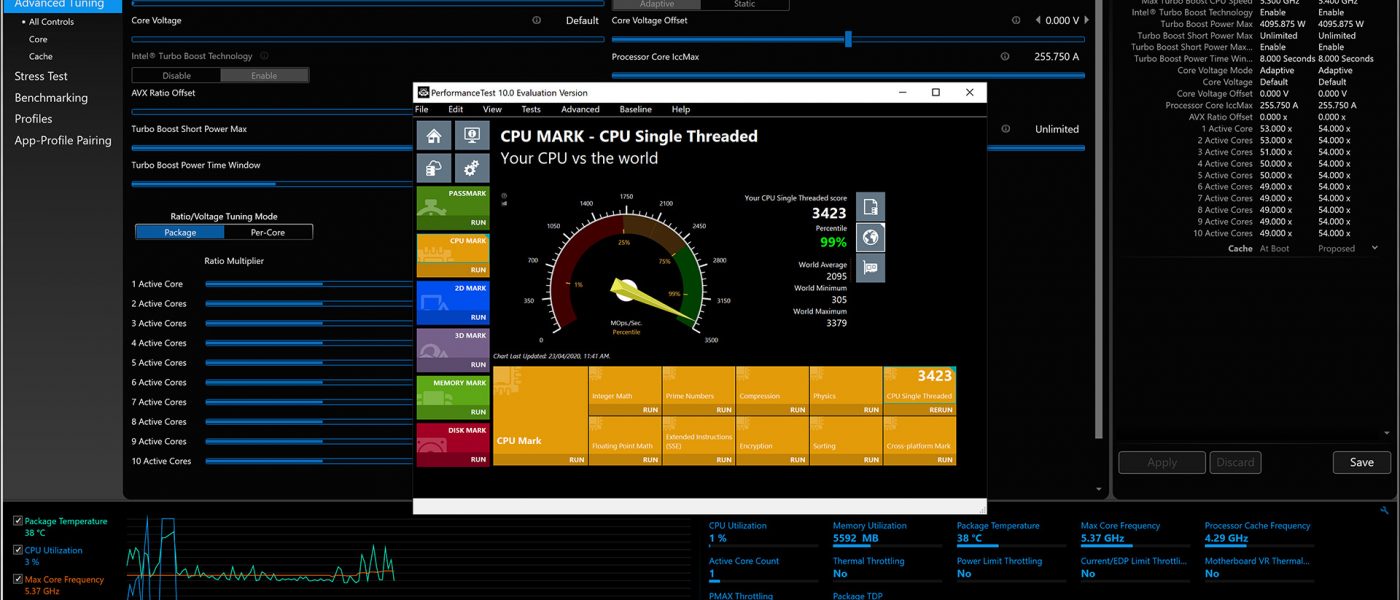Image resolution: width=1400 pixels, height=600 pixels.
Task: Select All Controls under Advanced Tuning
Action: 51,22
